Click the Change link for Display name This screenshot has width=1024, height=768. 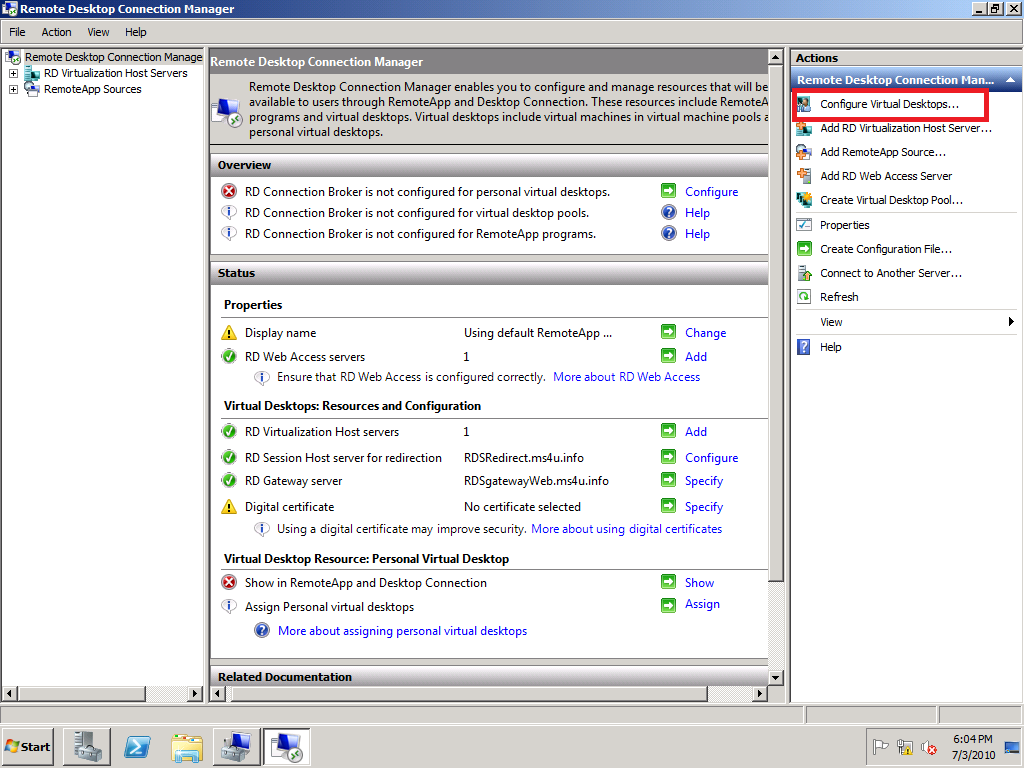705,332
